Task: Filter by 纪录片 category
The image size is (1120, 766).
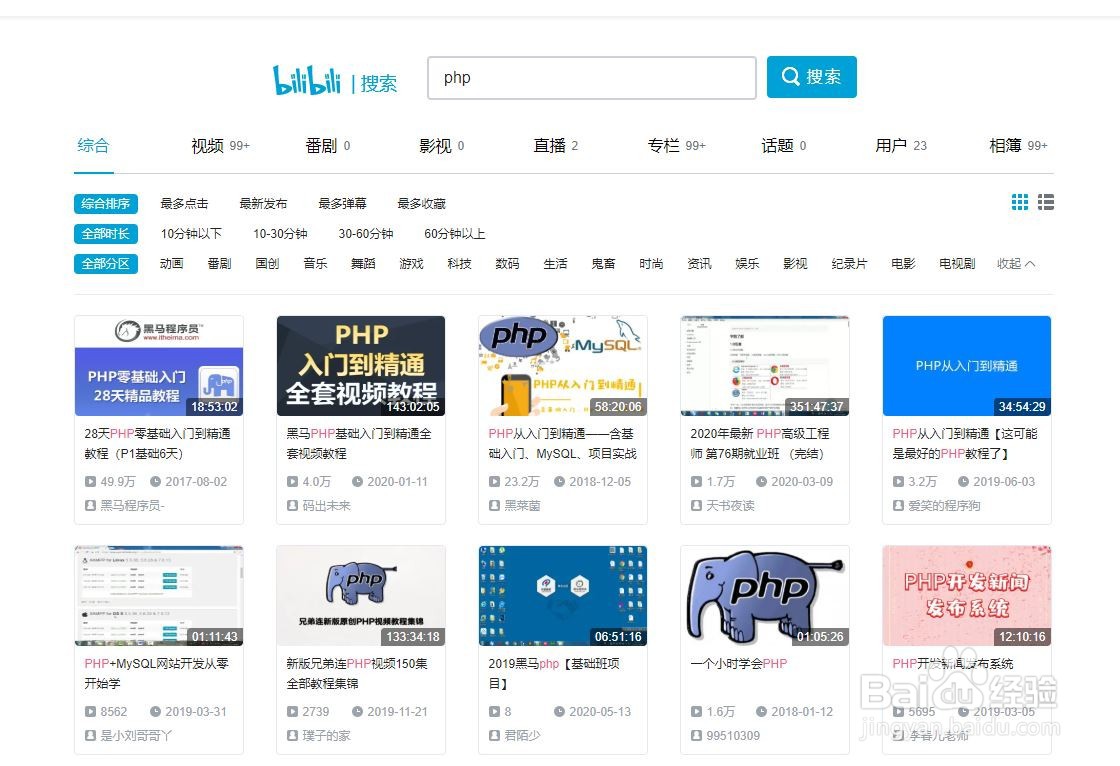Action: tap(849, 264)
